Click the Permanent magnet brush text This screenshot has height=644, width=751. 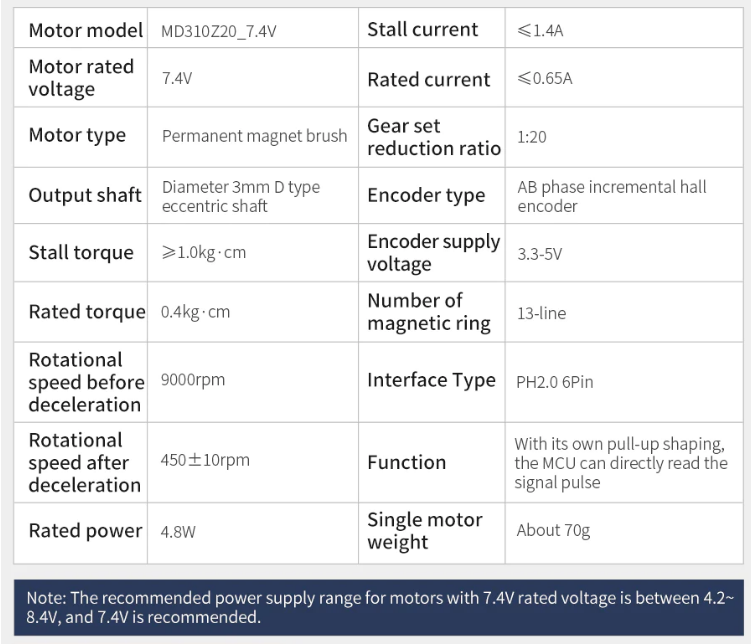(x=254, y=136)
